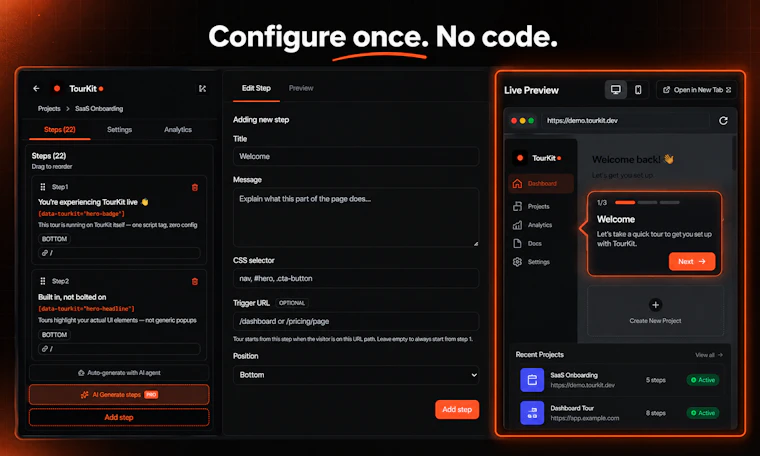Click the Dashboard Tour project icon

click(532, 413)
